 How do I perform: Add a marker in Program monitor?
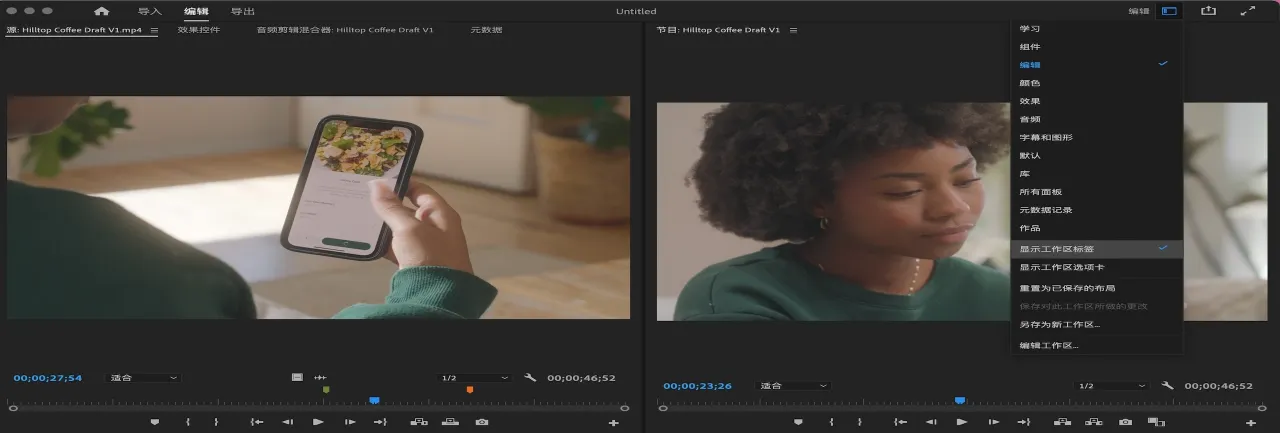point(798,422)
